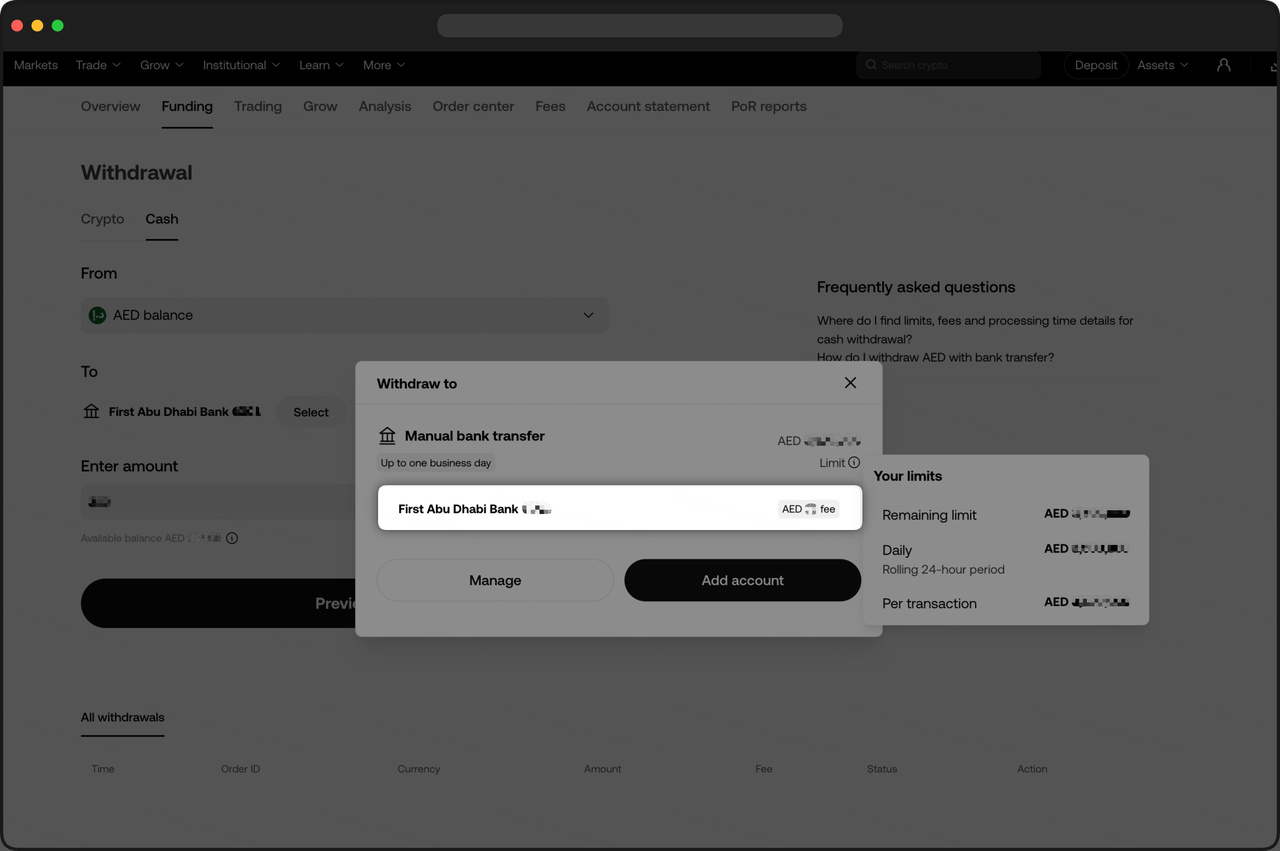Expand the Institutional menu
This screenshot has height=851, width=1280.
(x=241, y=65)
